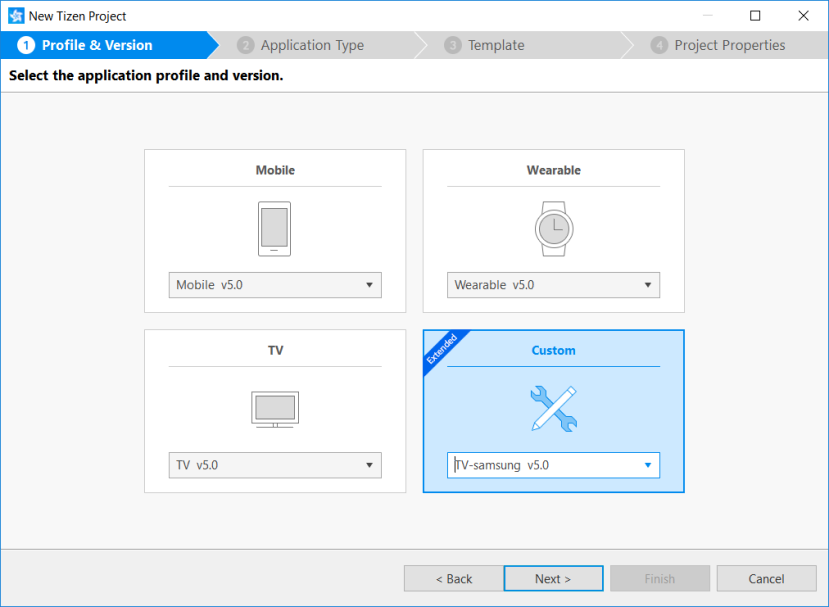
Task: Click the Next button
Action: click(553, 578)
